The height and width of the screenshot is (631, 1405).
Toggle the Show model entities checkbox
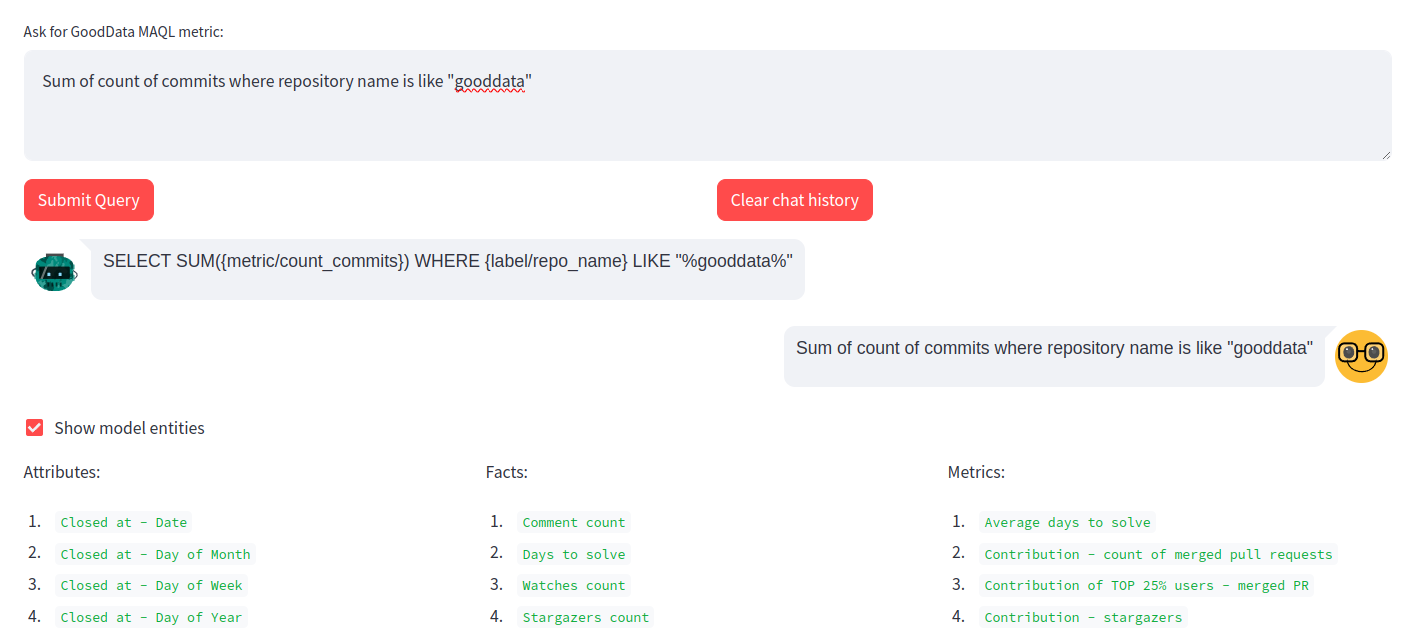(34, 427)
